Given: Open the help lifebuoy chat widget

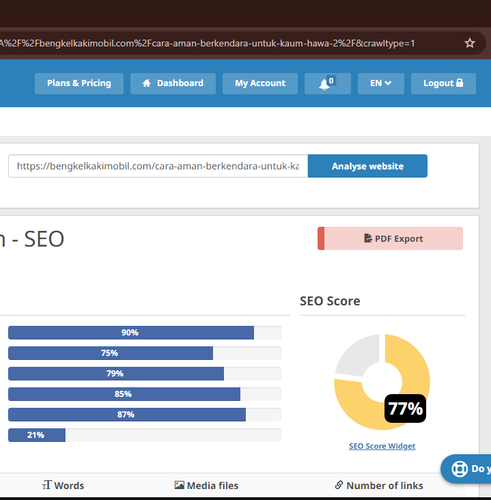Looking at the screenshot, I should pyautogui.click(x=466, y=469).
